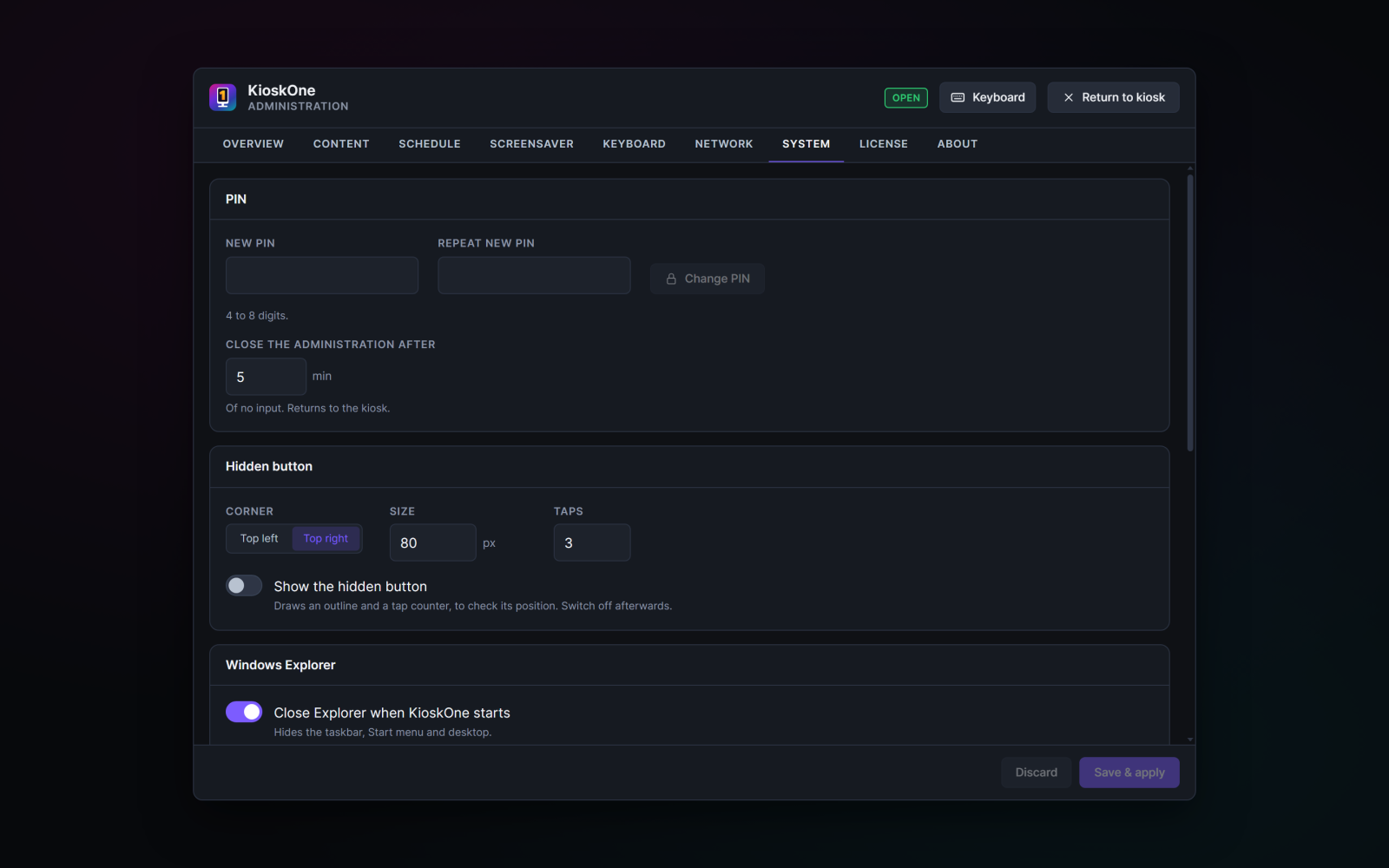1389x868 pixels.
Task: Click the KioskOne app logo icon
Action: pos(223,97)
